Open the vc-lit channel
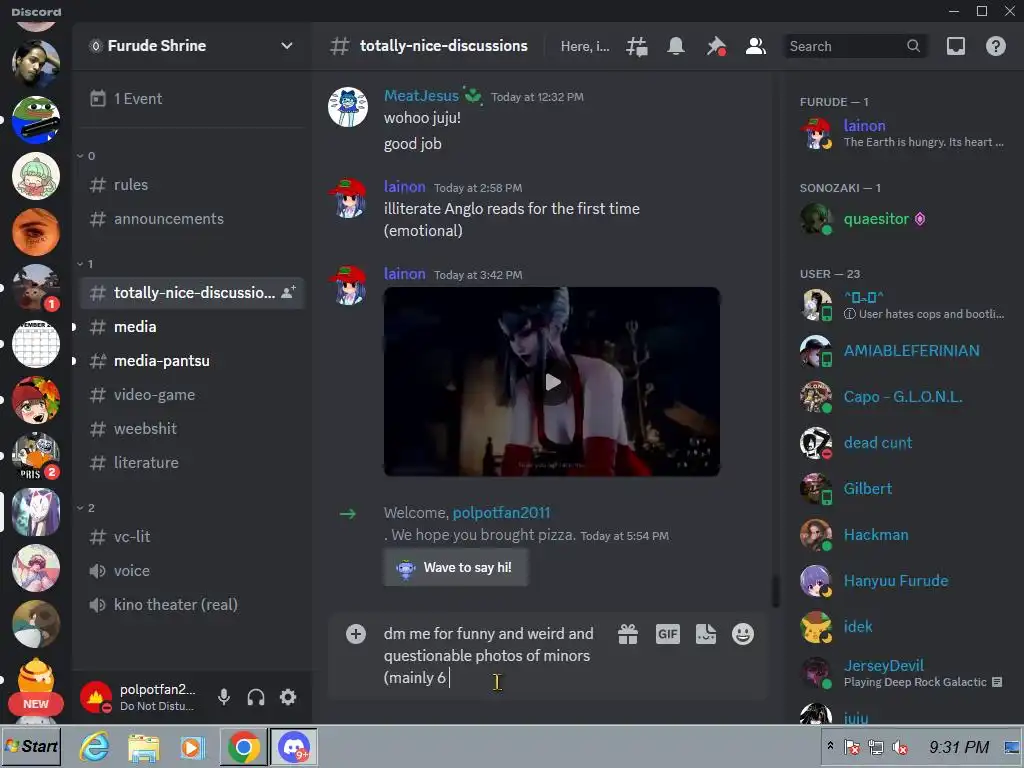This screenshot has height=768, width=1024. 191,537
